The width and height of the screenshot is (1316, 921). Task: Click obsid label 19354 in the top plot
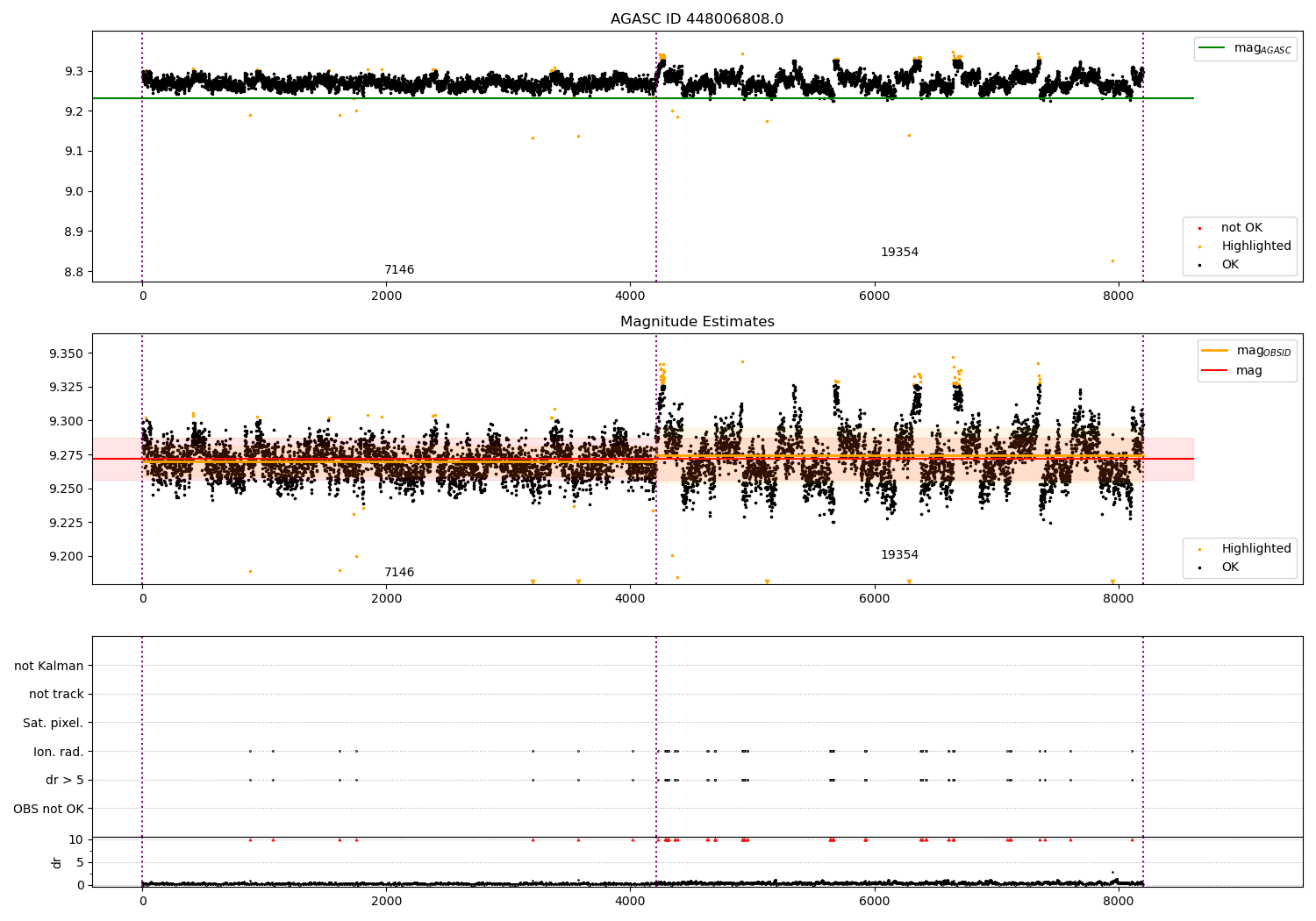coord(899,253)
